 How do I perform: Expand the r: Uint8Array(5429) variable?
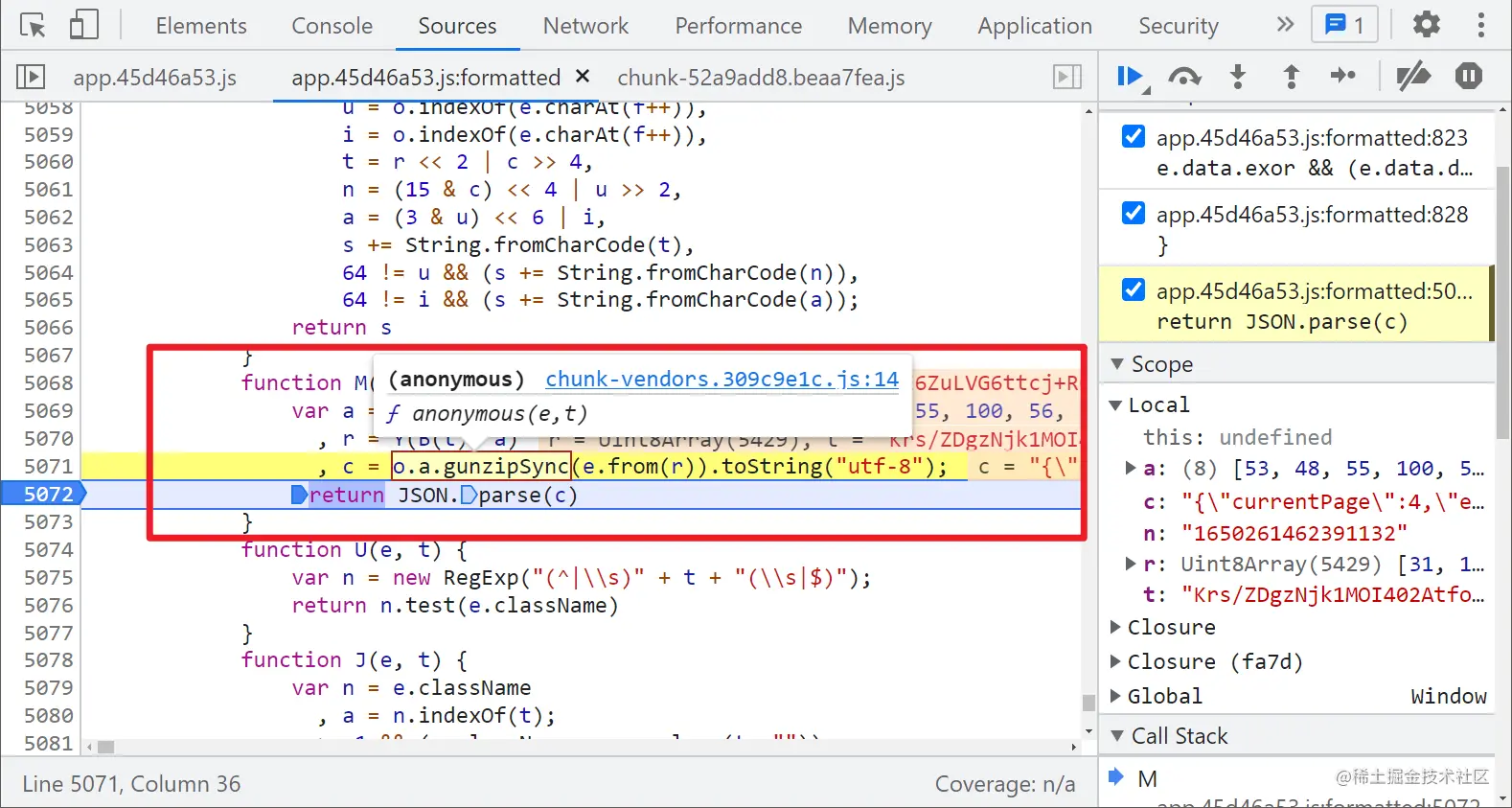coord(1132,564)
